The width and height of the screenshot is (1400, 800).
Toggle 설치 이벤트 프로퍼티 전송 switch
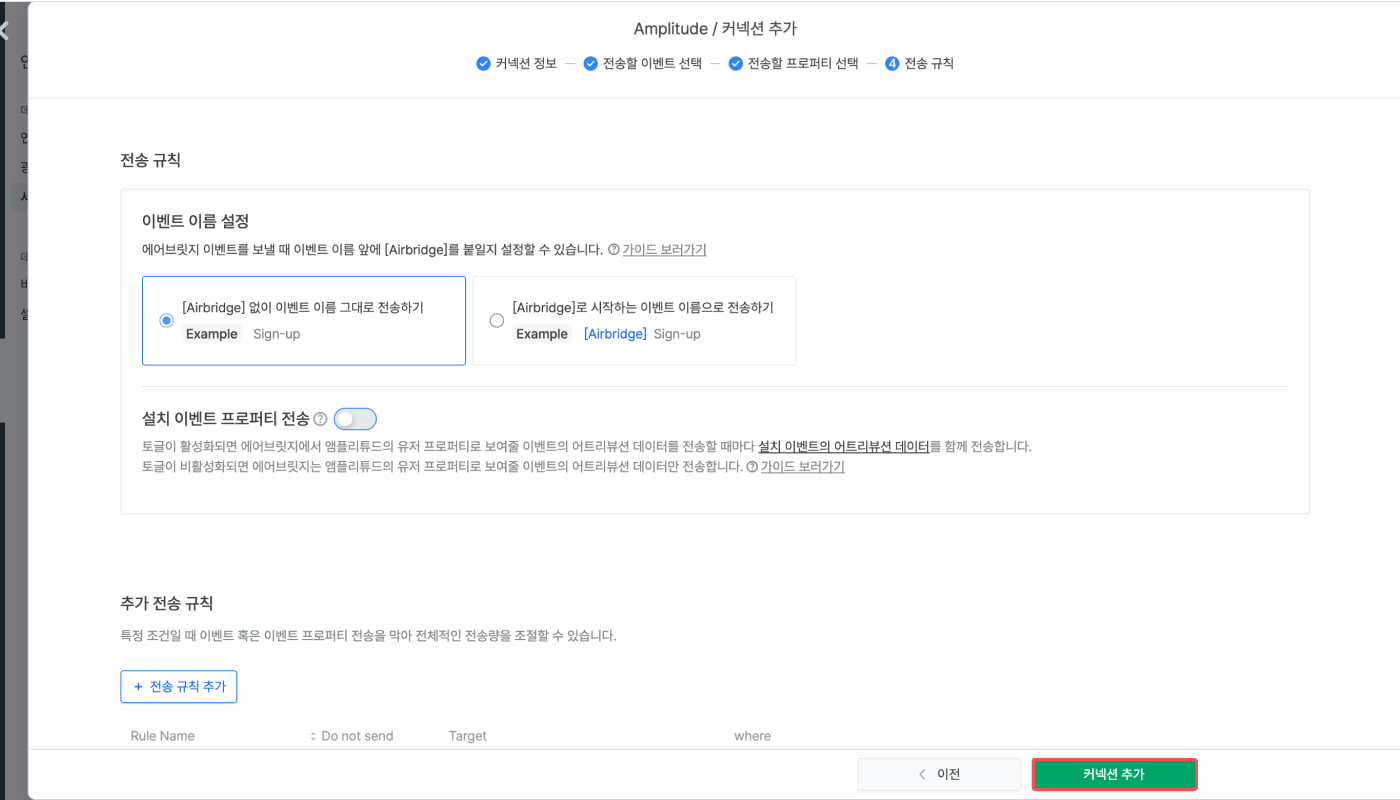(x=355, y=419)
